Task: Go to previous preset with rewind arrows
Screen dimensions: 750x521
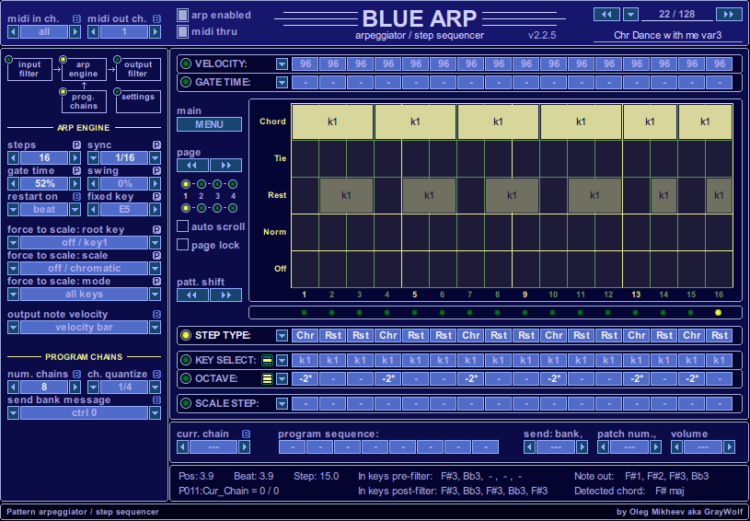Action: (607, 14)
